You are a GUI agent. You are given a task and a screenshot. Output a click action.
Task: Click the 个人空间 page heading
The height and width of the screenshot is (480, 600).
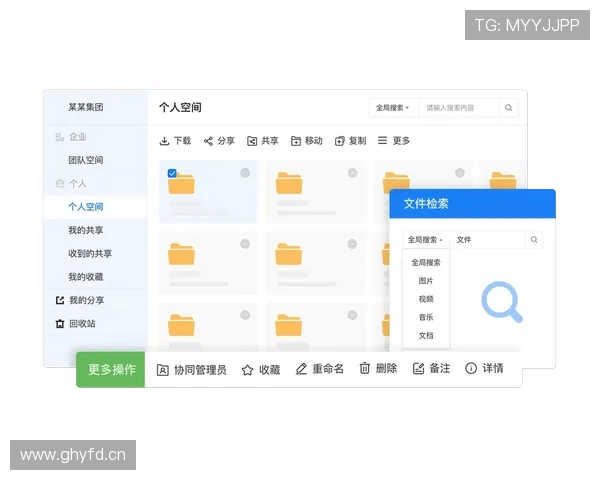(180, 108)
